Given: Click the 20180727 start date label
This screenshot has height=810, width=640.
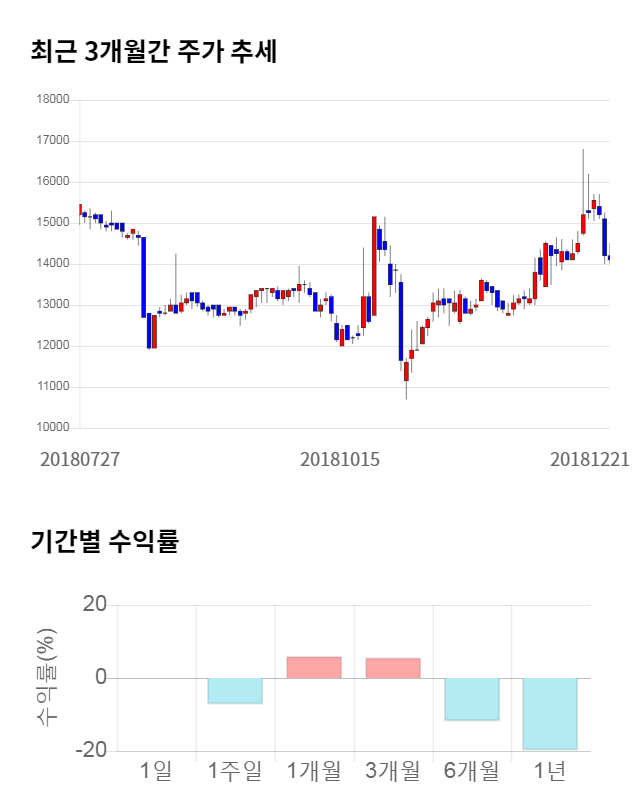Looking at the screenshot, I should pyautogui.click(x=80, y=459).
